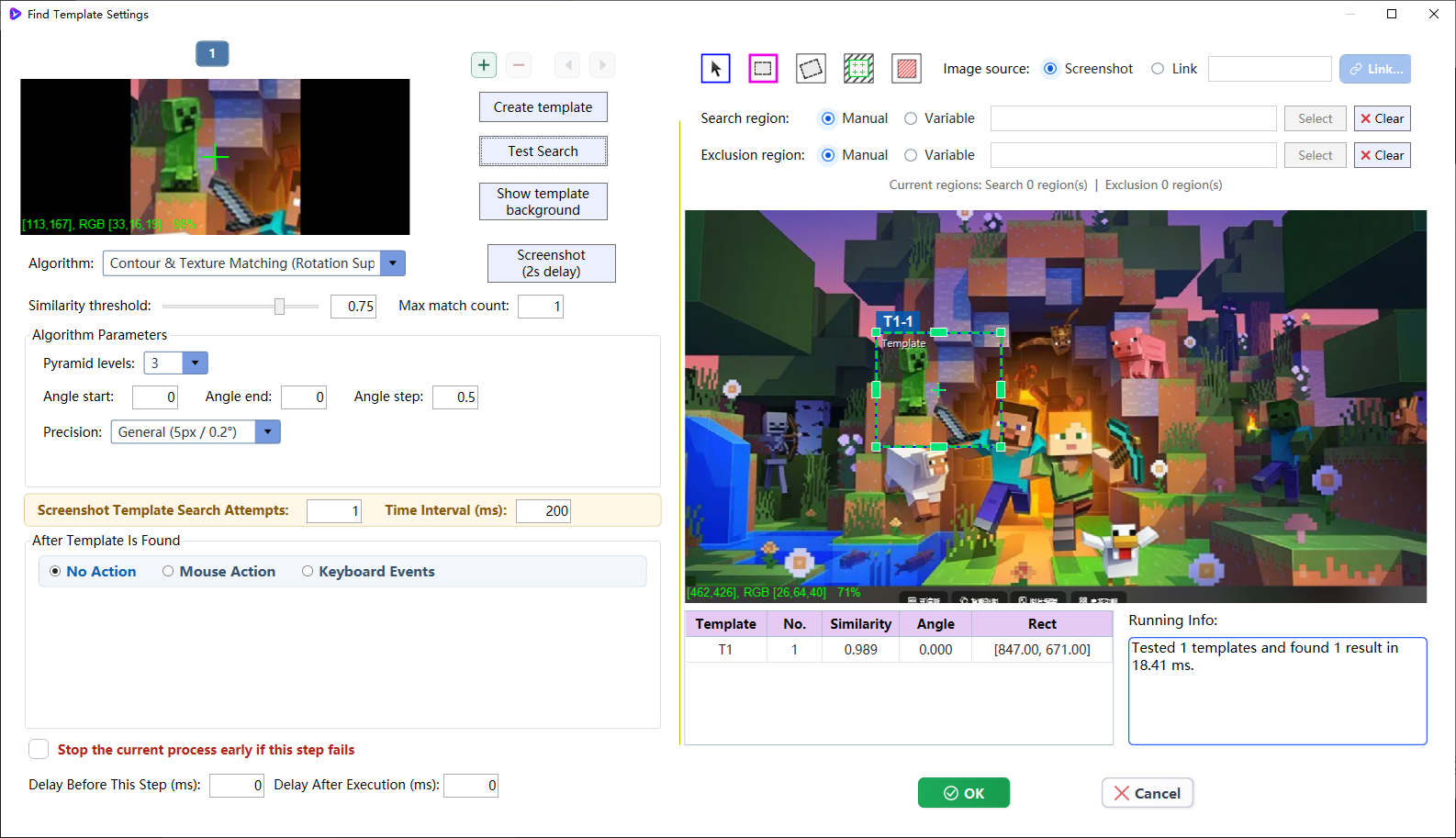Screen dimensions: 1456x838
Task: Click the Search region variable field
Action: tap(1134, 118)
